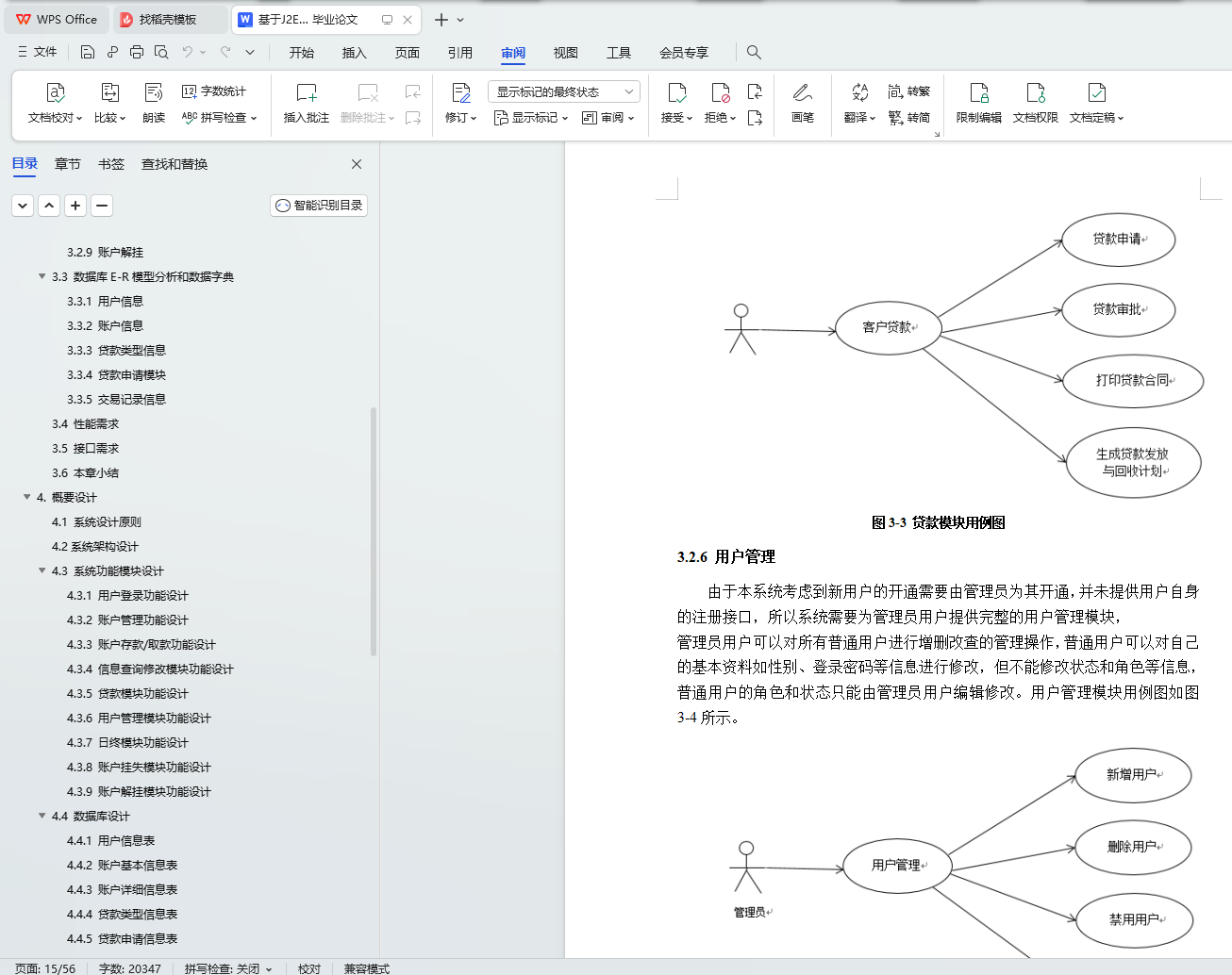The height and width of the screenshot is (975, 1232).
Task: Open the 比较 compare documents tool
Action: [x=109, y=104]
